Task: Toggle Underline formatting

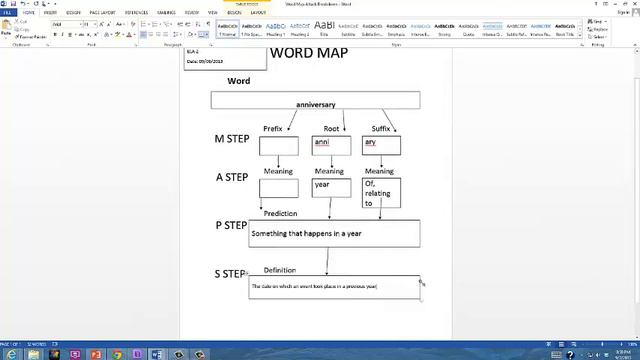Action: (x=70, y=35)
